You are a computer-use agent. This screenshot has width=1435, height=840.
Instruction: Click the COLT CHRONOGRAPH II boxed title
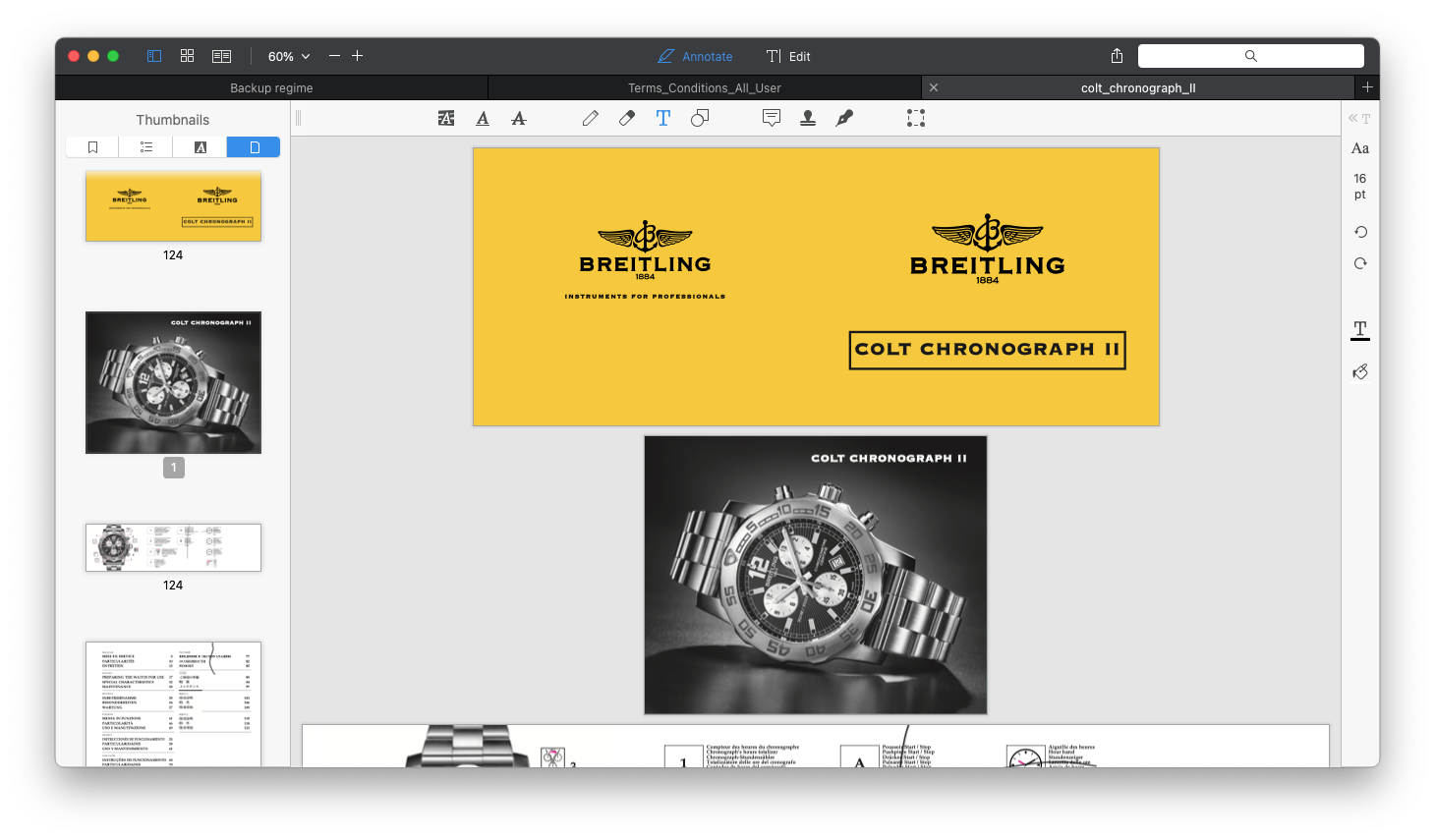[987, 350]
